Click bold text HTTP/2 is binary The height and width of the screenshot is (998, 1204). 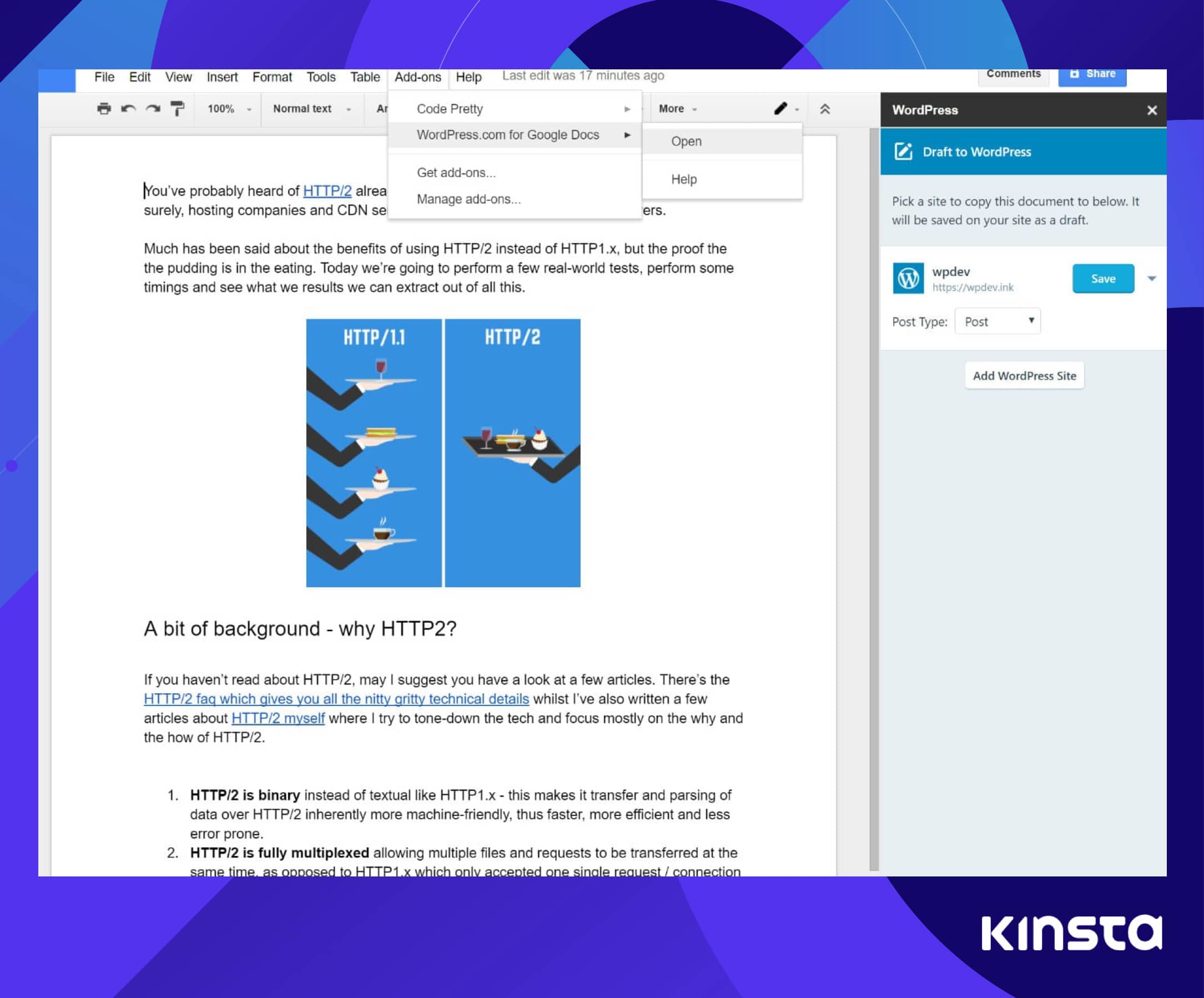(x=245, y=795)
